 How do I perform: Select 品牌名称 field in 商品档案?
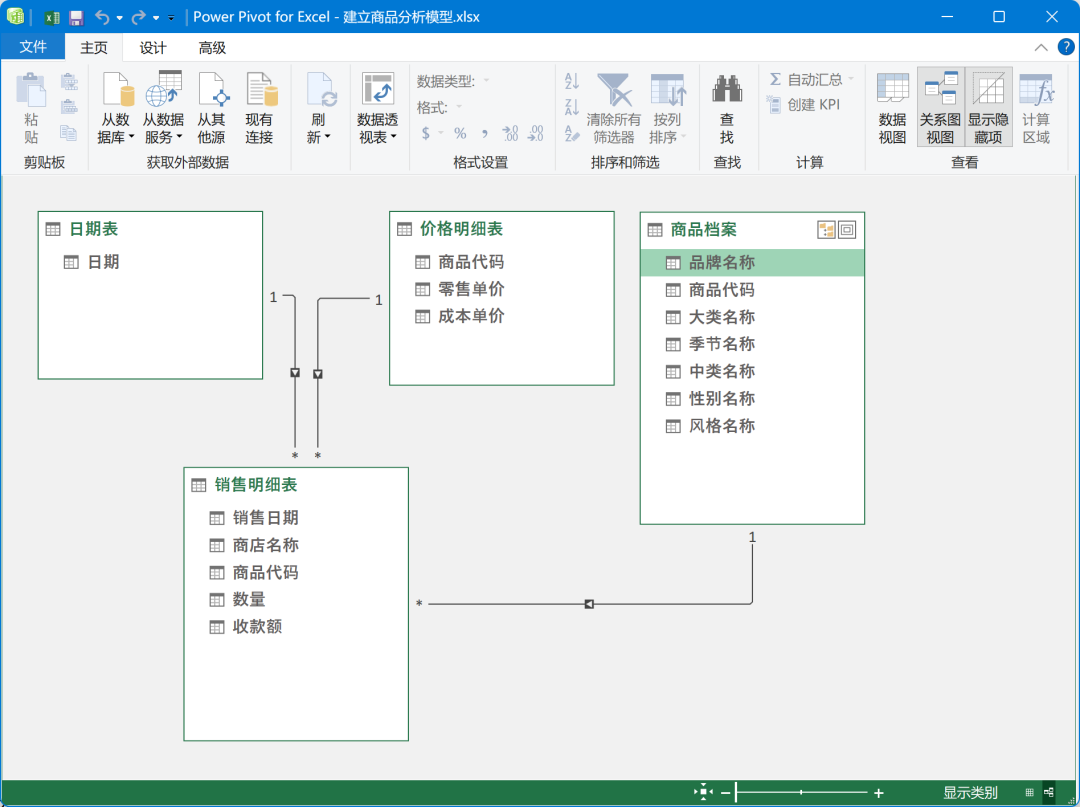click(x=752, y=262)
